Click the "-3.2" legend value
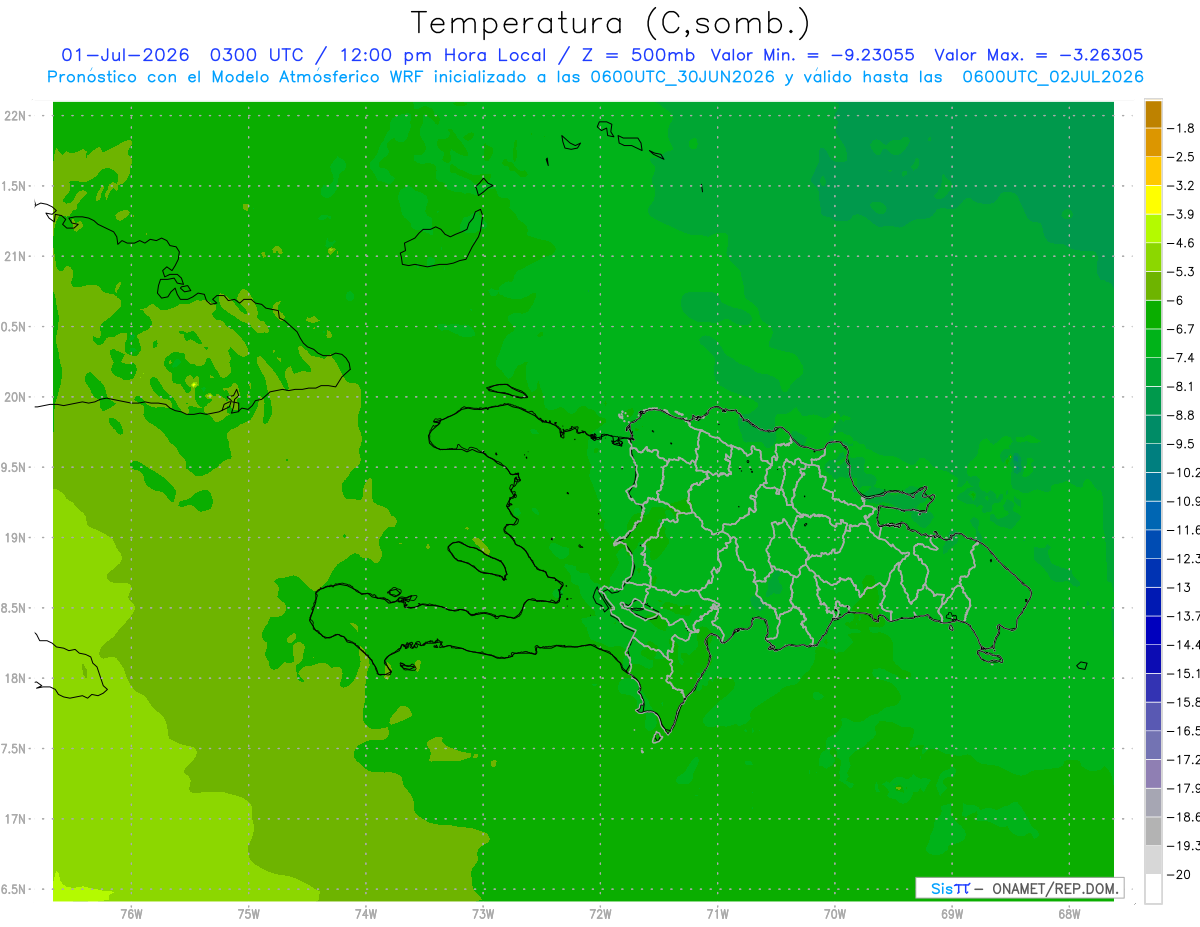 point(1182,186)
